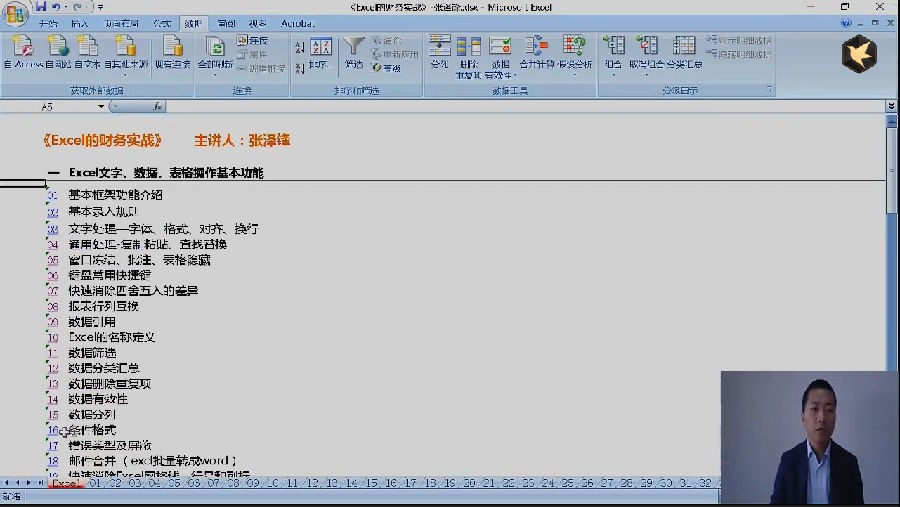Click Consolidate (合并计算)
Image resolution: width=900 pixels, height=507 pixels.
pyautogui.click(x=536, y=52)
